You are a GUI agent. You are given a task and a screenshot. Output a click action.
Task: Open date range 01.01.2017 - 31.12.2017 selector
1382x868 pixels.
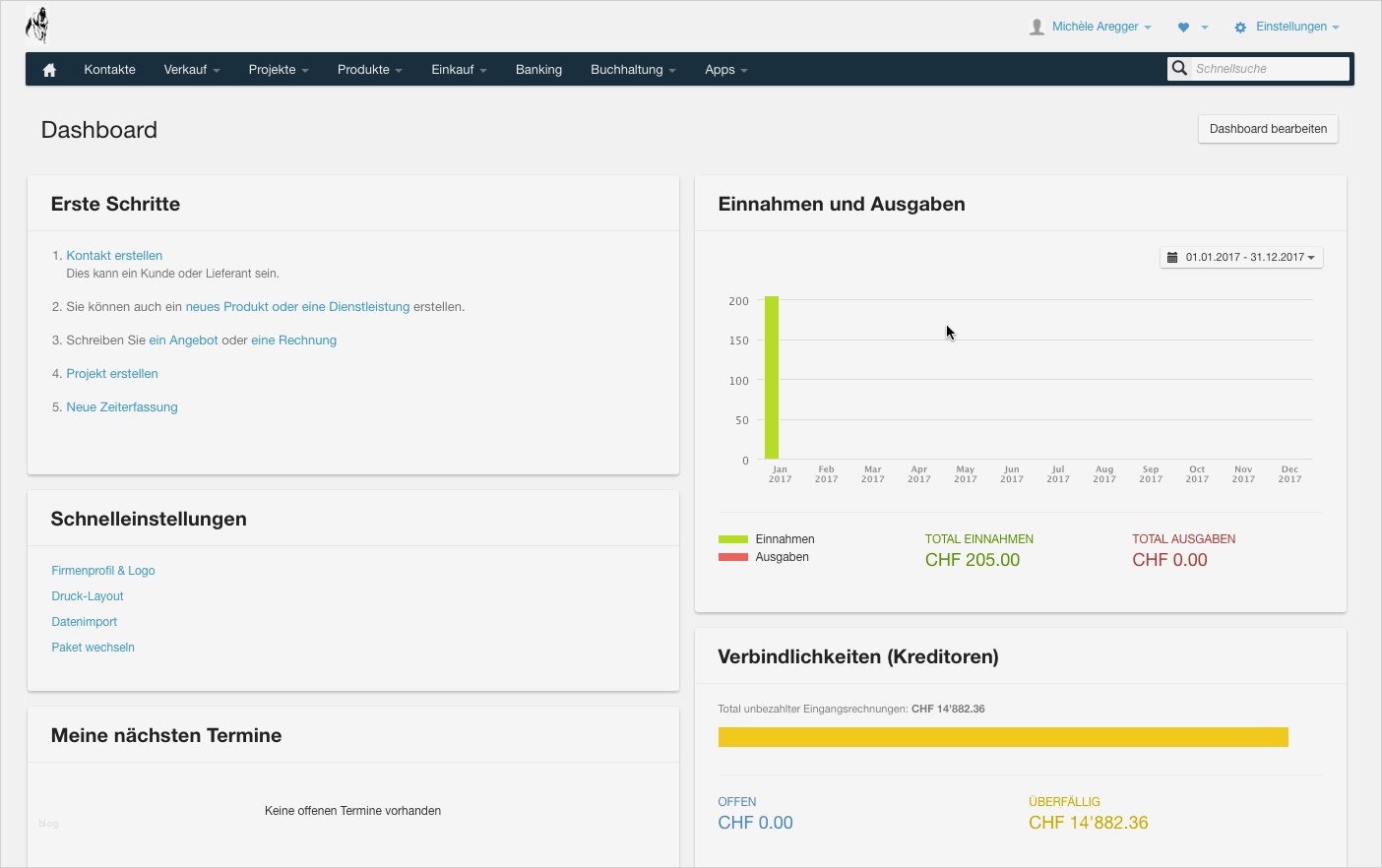click(1241, 258)
